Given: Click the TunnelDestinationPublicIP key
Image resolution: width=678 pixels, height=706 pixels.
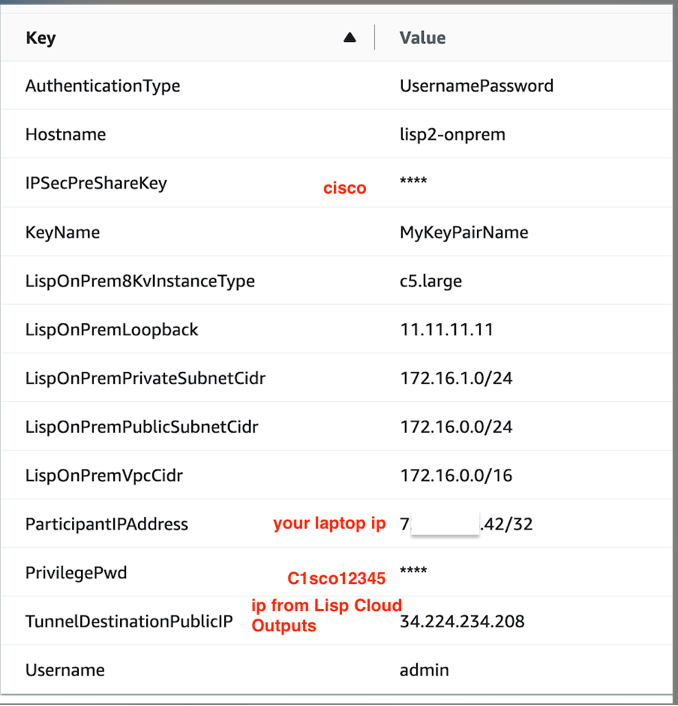Looking at the screenshot, I should pyautogui.click(x=129, y=622).
